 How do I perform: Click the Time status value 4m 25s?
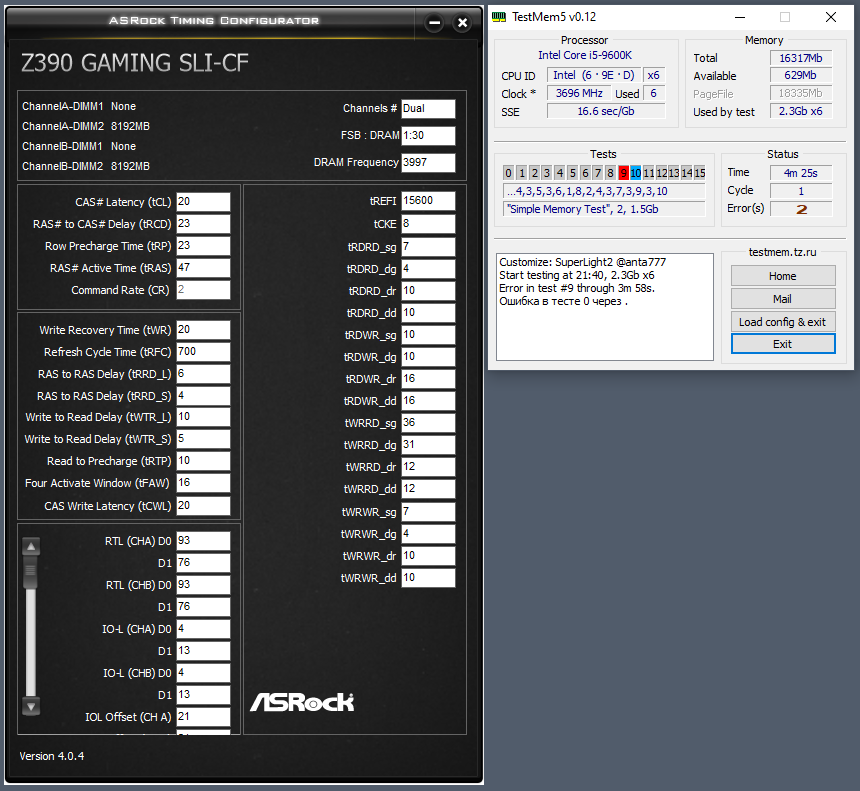[x=801, y=173]
